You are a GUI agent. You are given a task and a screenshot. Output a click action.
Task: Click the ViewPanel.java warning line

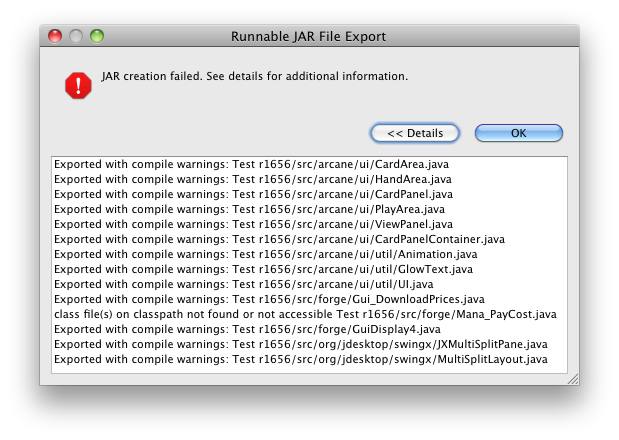point(253,224)
